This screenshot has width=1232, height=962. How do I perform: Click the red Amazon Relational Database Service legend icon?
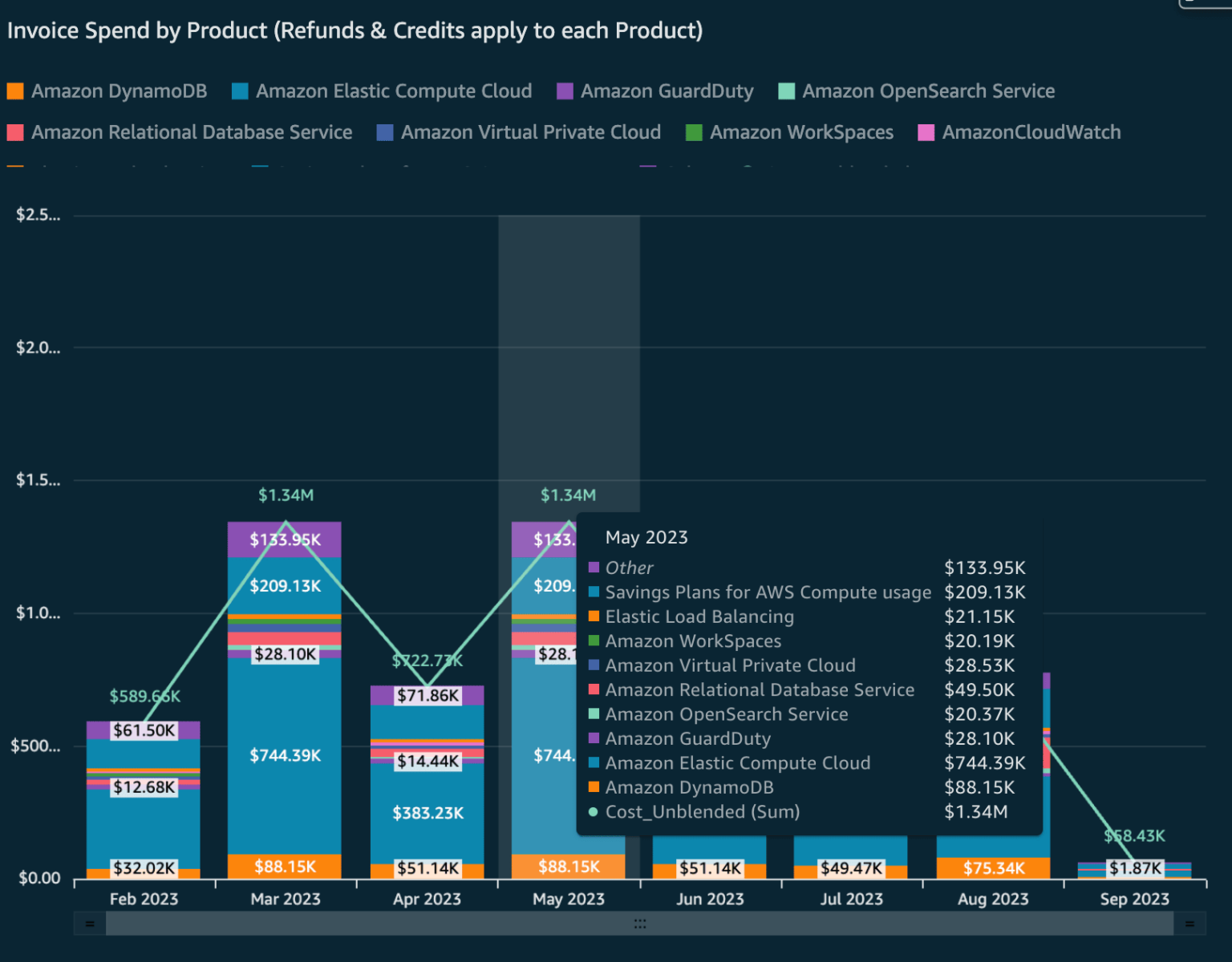point(14,131)
